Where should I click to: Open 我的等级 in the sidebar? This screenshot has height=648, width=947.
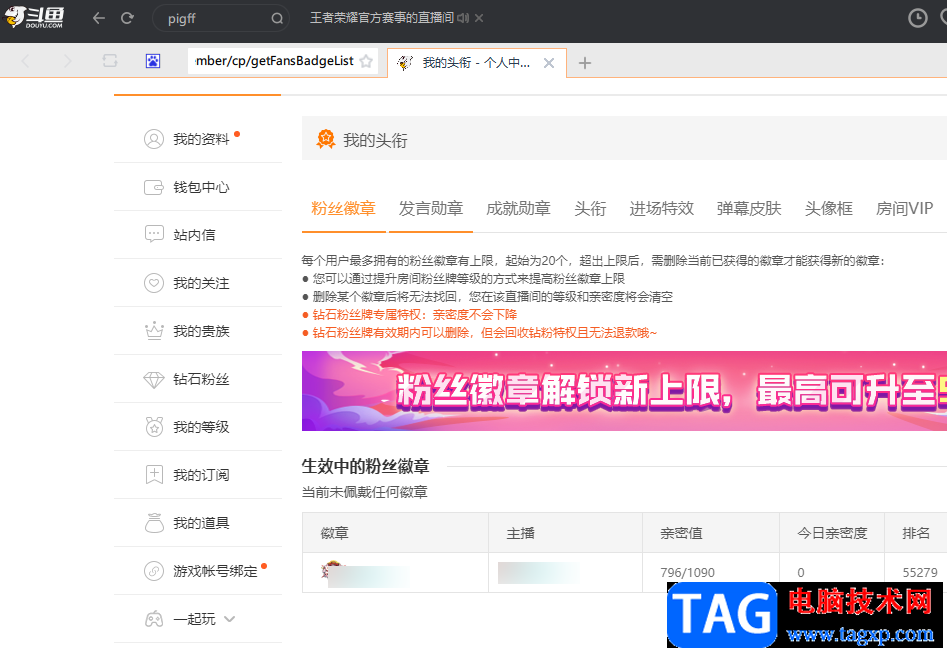pos(201,427)
